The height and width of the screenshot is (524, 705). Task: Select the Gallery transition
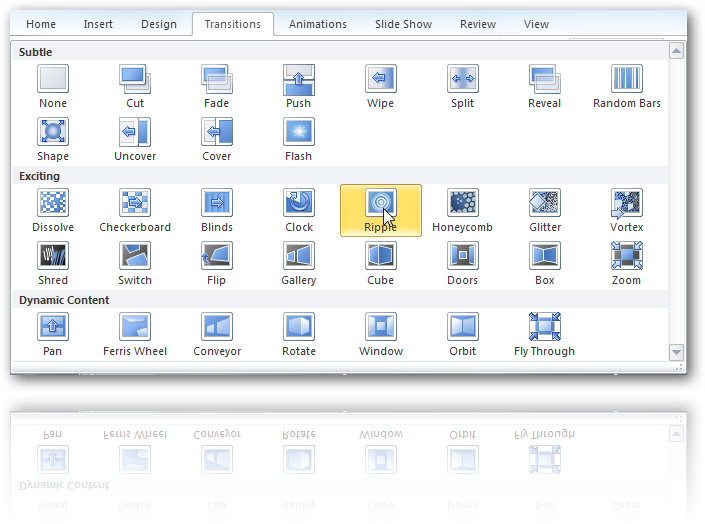pyautogui.click(x=299, y=264)
